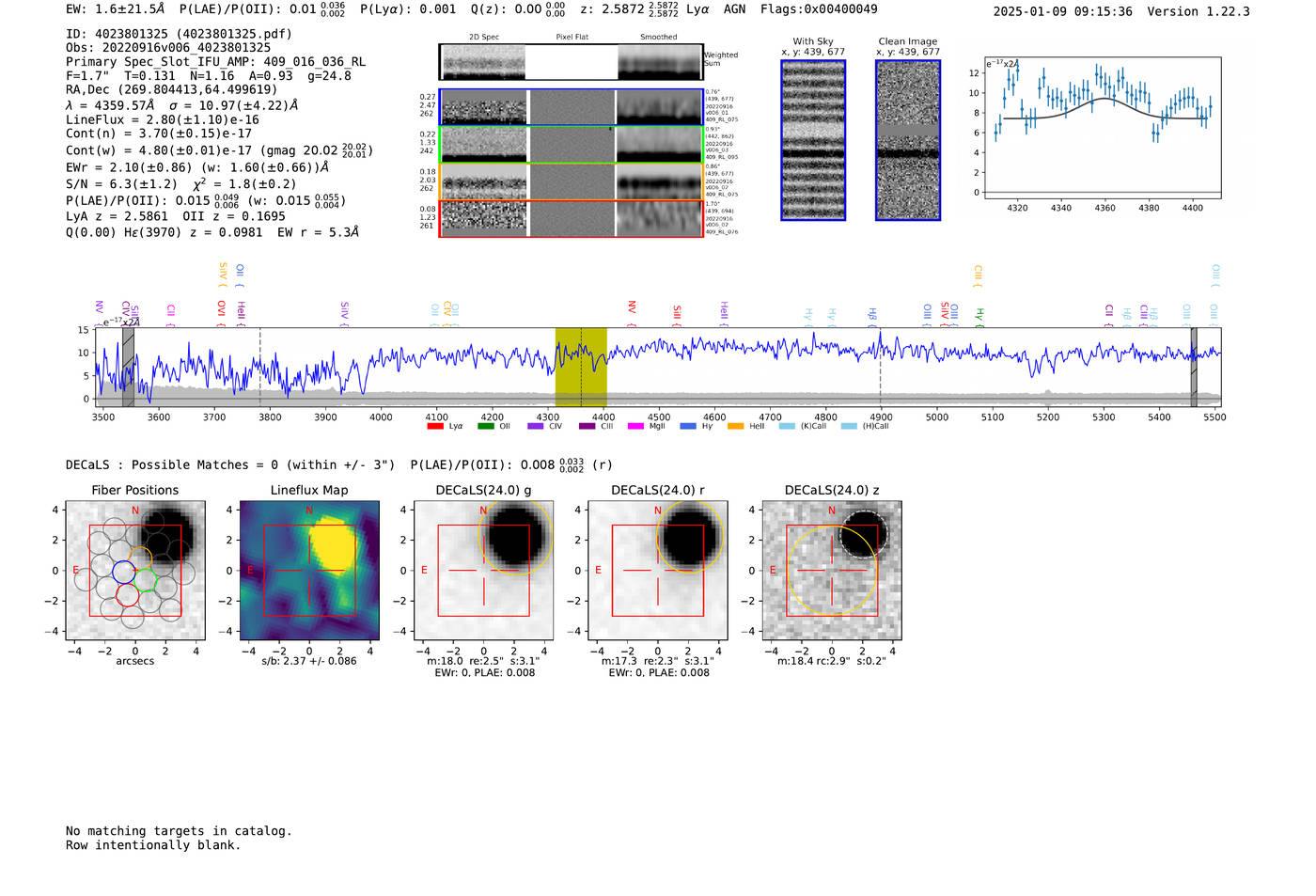Click the s/b: 2.37 +/- 0.086 caption
Viewport: 1316px width, 896px height.
pyautogui.click(x=309, y=661)
